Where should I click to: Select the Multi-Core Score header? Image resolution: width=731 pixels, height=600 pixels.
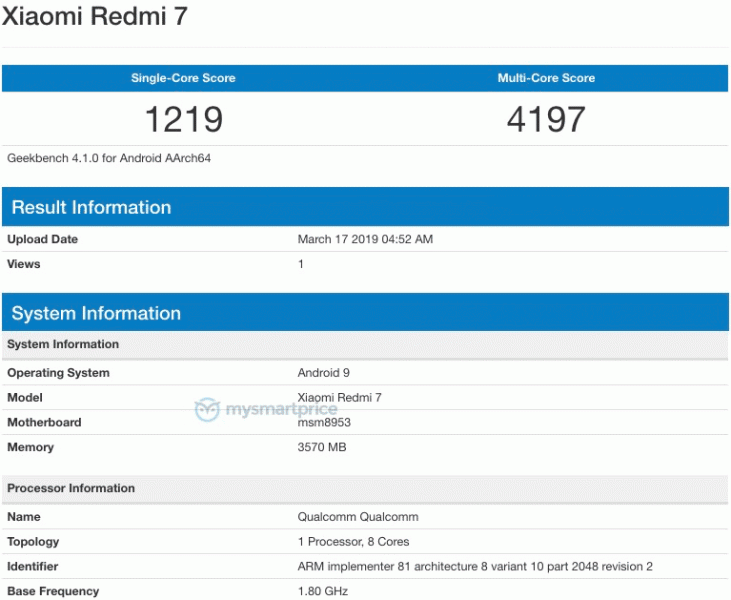546,78
